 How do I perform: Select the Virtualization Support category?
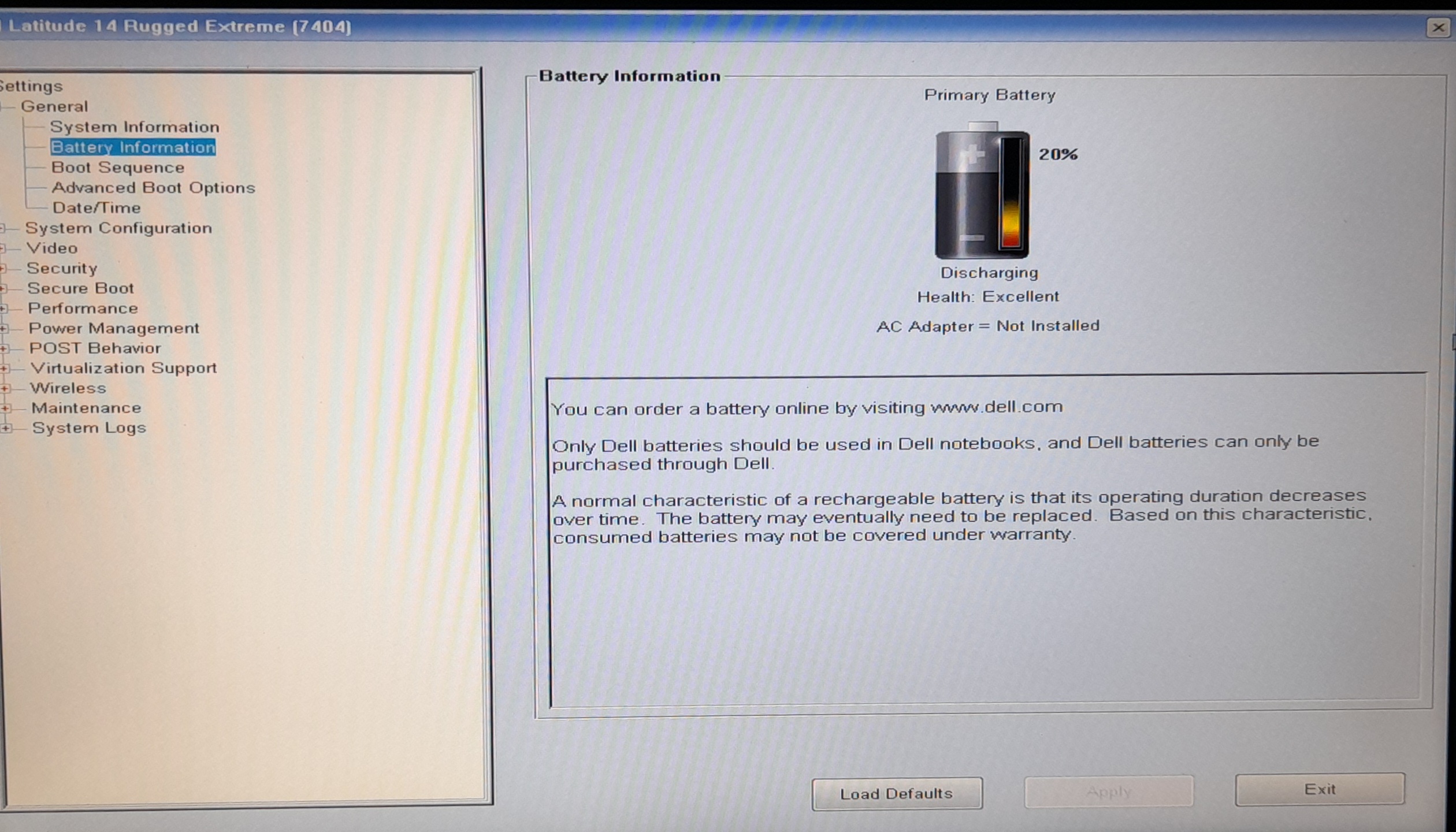[x=123, y=368]
